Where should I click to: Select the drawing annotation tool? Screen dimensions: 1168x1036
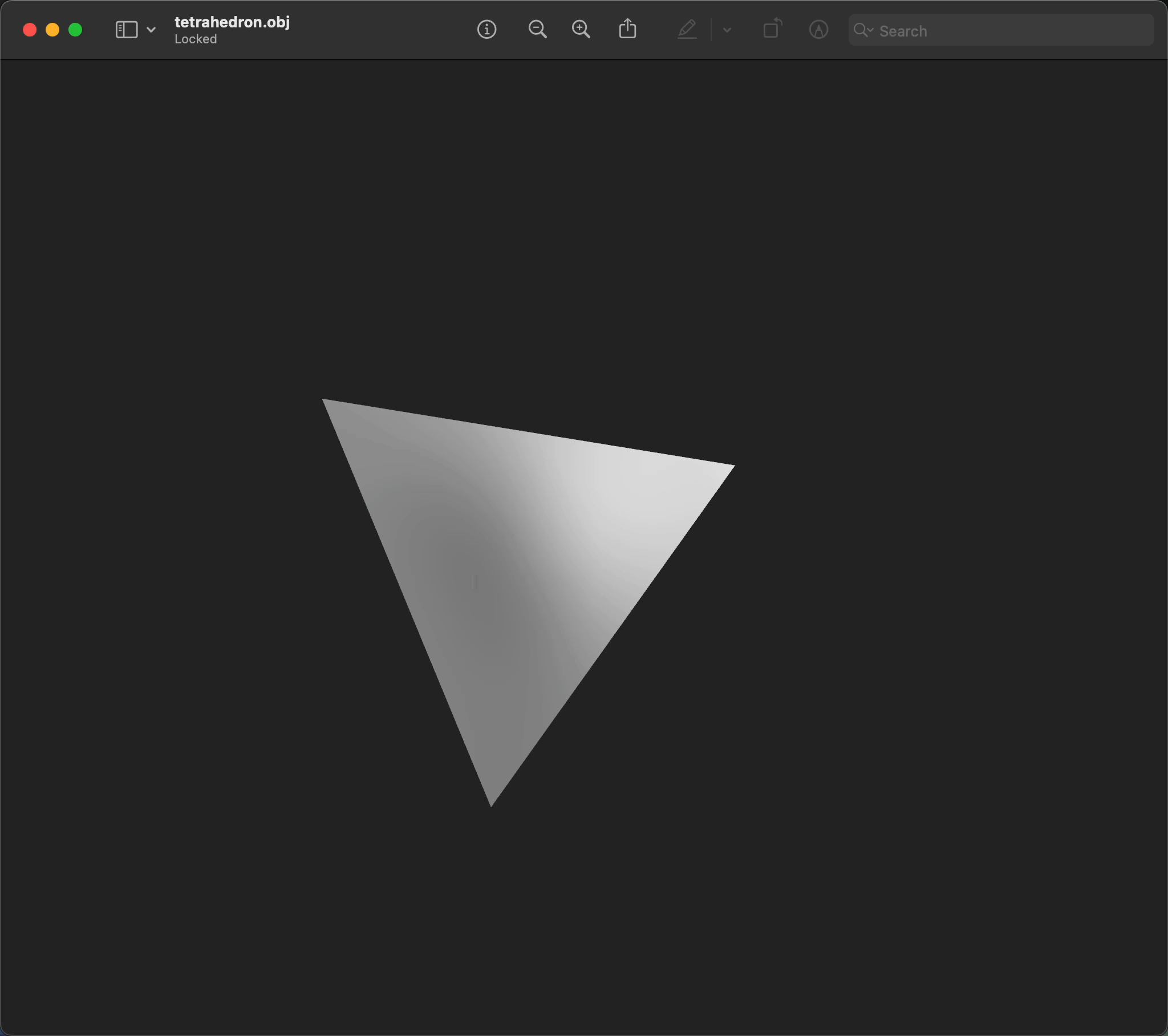(818, 30)
